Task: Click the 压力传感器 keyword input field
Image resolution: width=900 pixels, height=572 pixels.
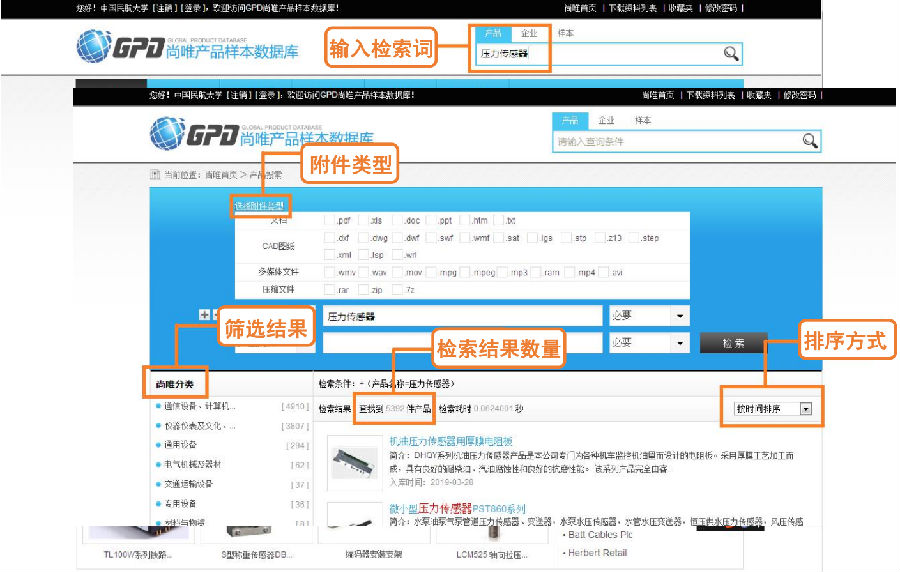Action: (x=462, y=316)
